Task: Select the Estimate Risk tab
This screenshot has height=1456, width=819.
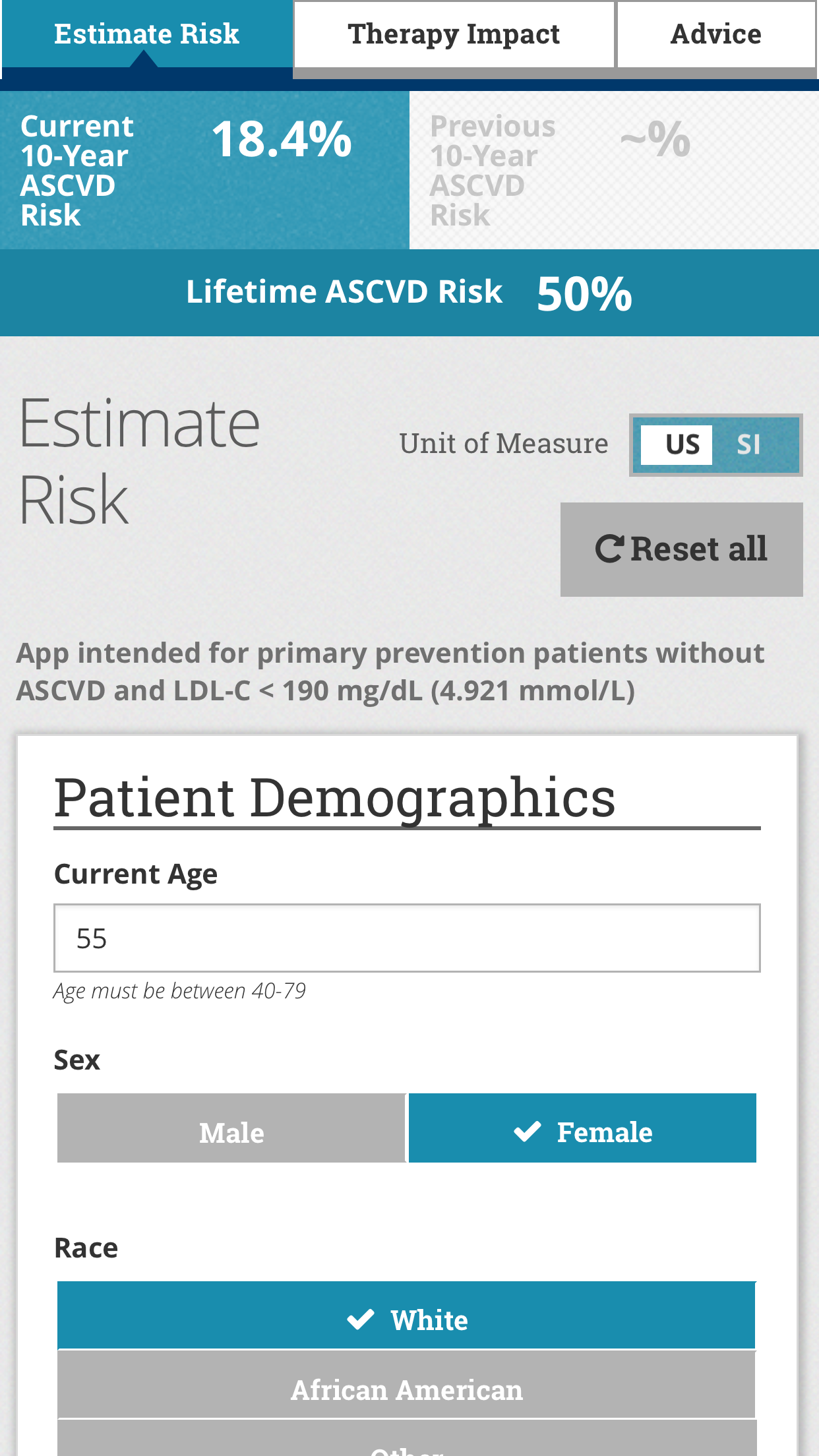Action: tap(146, 34)
